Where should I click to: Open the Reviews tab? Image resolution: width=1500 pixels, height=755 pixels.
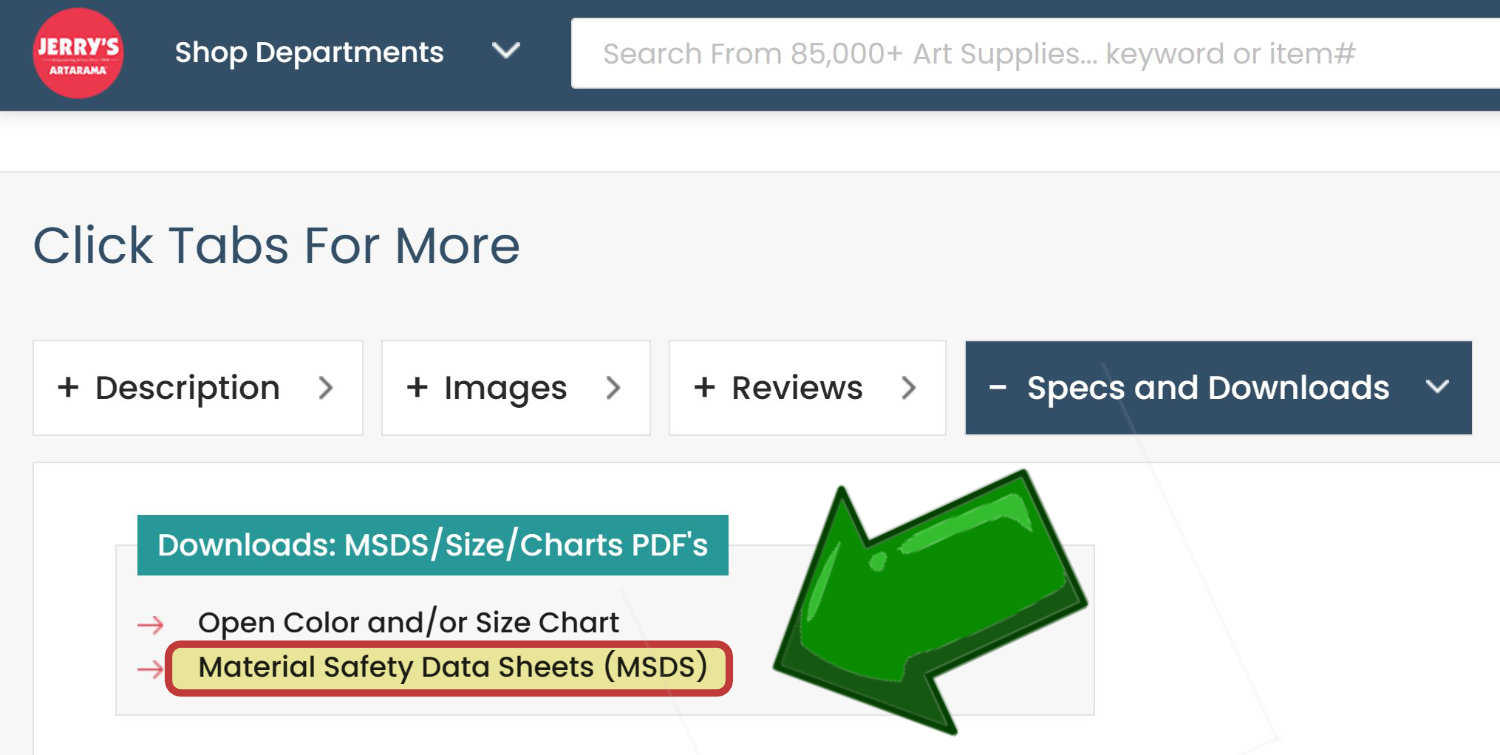tap(797, 388)
